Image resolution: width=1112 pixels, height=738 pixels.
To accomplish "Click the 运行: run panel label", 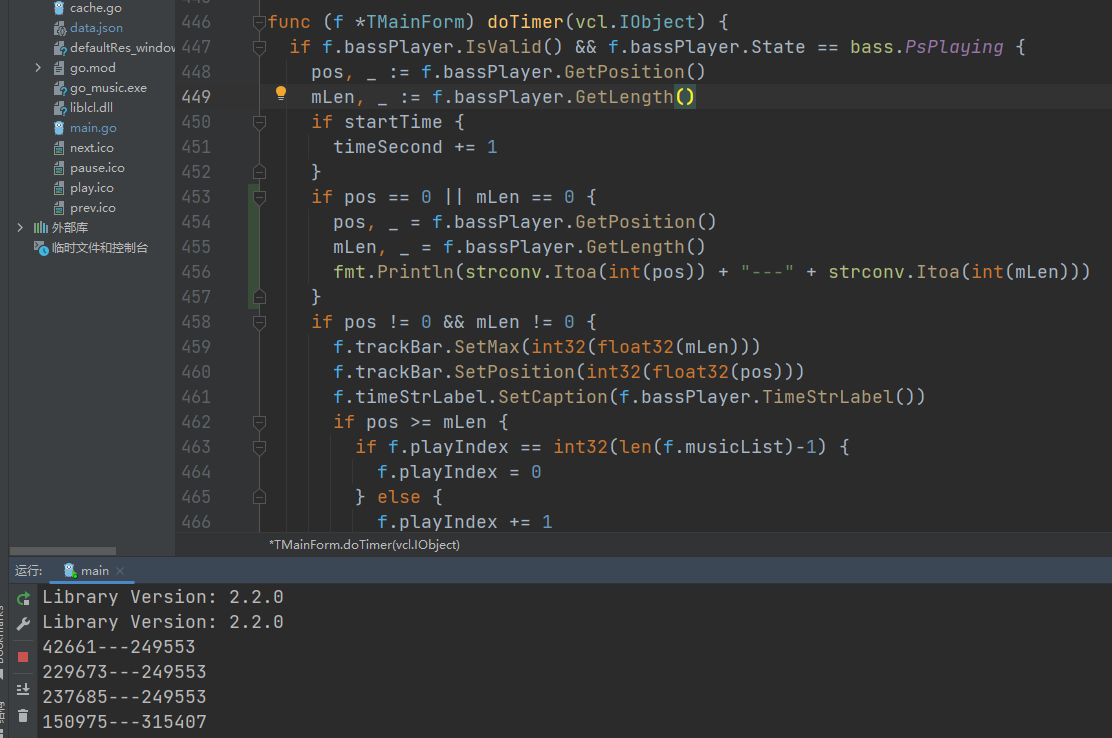I will tap(28, 571).
